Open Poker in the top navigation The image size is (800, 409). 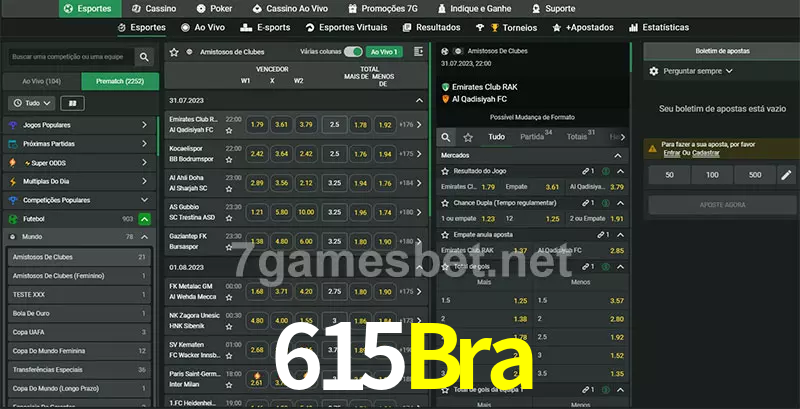[215, 9]
